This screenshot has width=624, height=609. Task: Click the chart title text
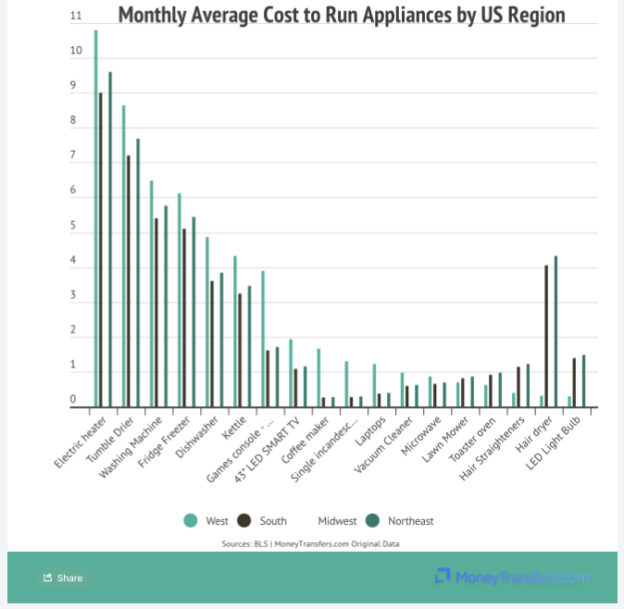coord(341,15)
